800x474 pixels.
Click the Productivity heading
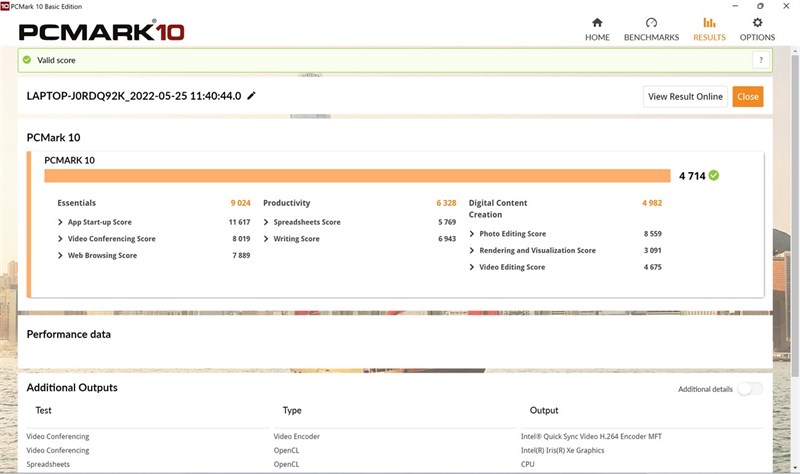(x=287, y=203)
